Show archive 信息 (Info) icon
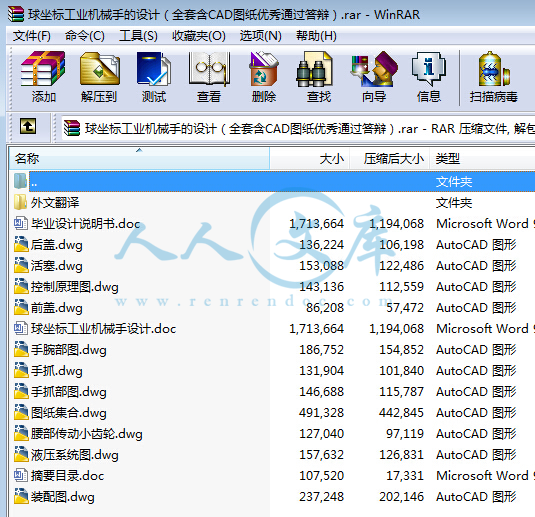 click(429, 77)
